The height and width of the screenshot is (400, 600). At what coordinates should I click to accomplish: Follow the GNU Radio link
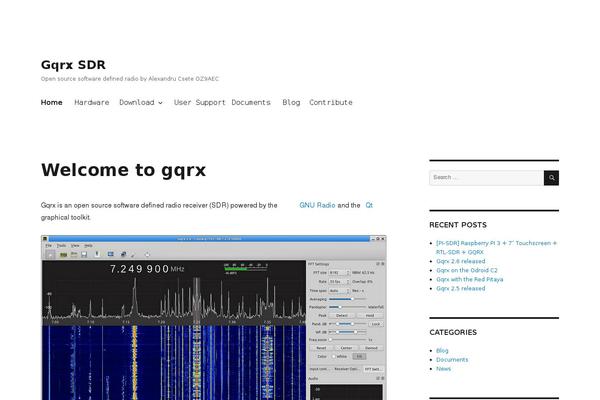point(317,205)
